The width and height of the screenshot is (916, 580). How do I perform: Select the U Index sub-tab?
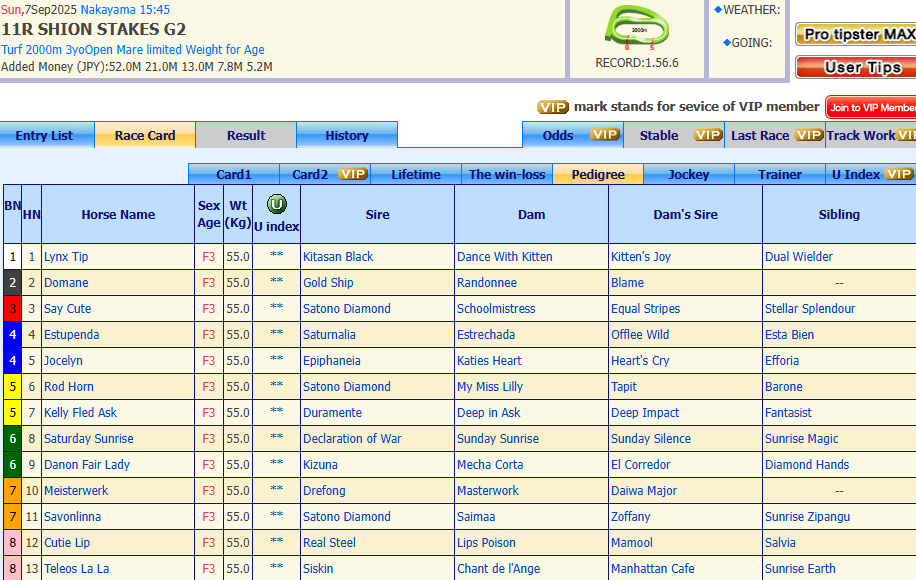pos(871,174)
